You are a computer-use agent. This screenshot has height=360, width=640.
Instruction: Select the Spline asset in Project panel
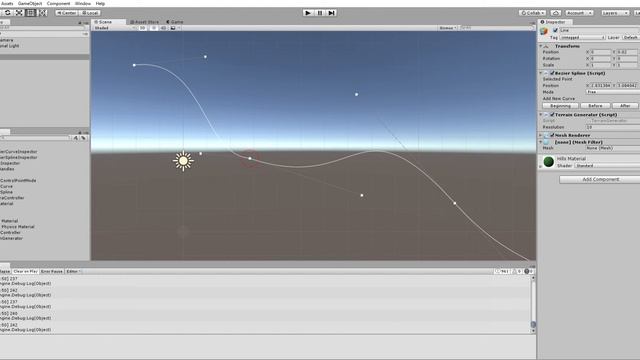tap(6, 192)
